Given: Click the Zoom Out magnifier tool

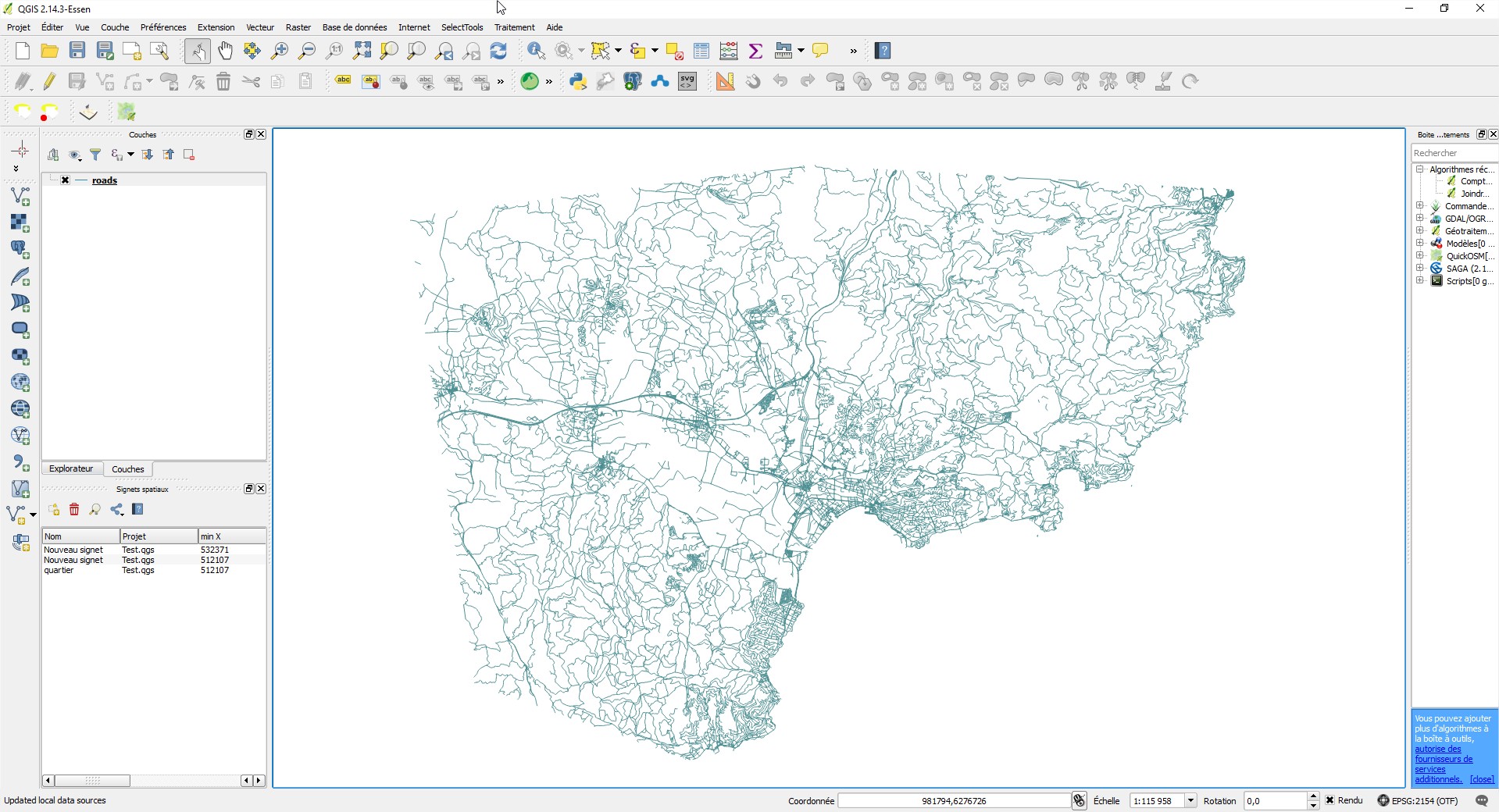Looking at the screenshot, I should [x=307, y=51].
